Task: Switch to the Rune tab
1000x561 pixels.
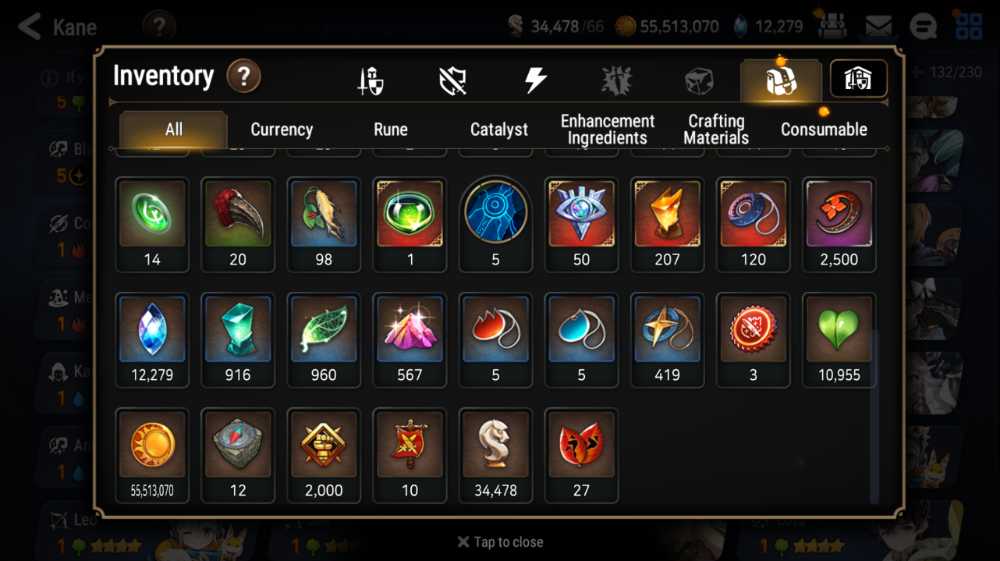Action: click(390, 129)
